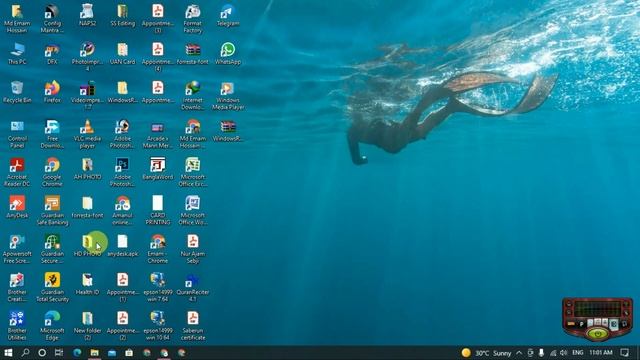Open the DFX desktop shortcut

(x=52, y=54)
